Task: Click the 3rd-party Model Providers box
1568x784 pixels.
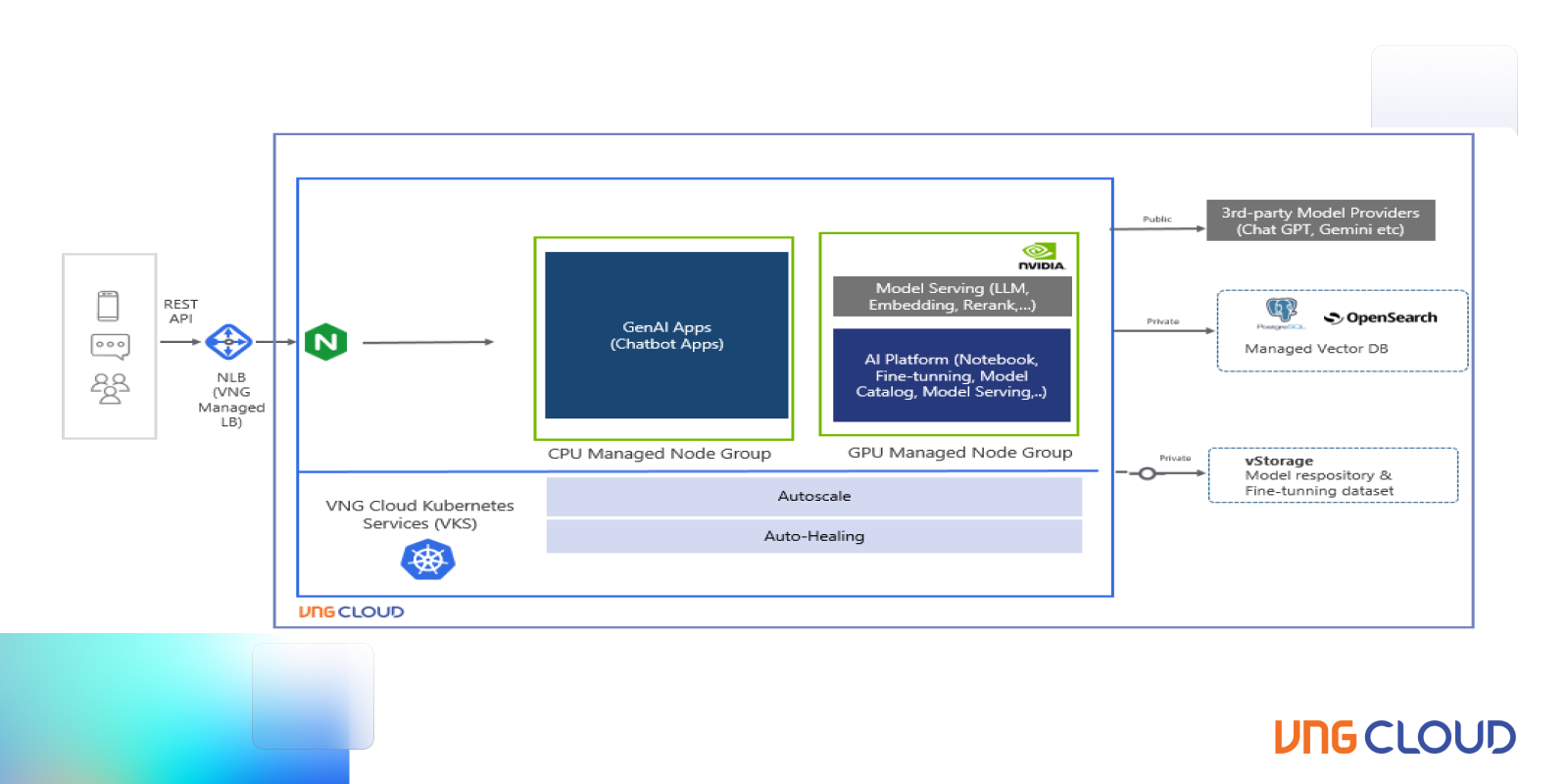Action: pos(1320,220)
